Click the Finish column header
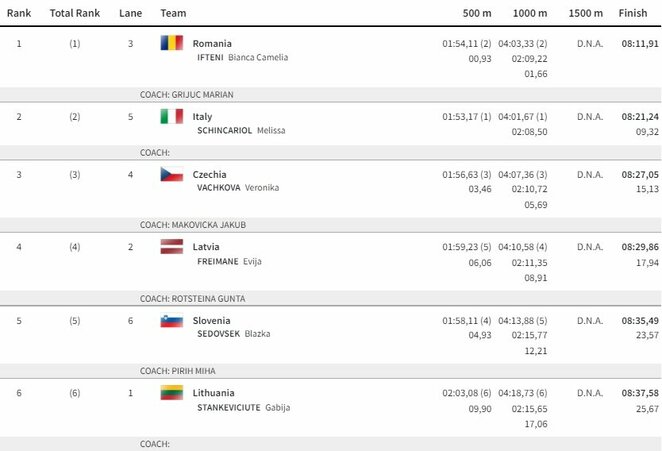This screenshot has height=451, width=662. coord(632,13)
